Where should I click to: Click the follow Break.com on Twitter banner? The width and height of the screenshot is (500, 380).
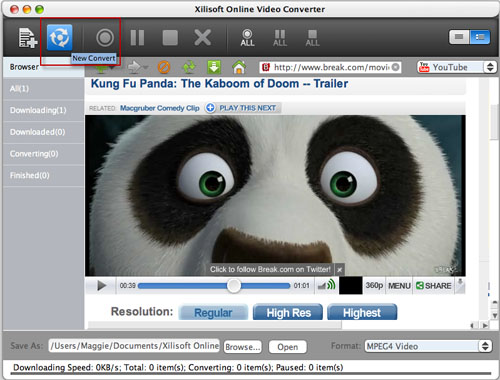(x=270, y=269)
